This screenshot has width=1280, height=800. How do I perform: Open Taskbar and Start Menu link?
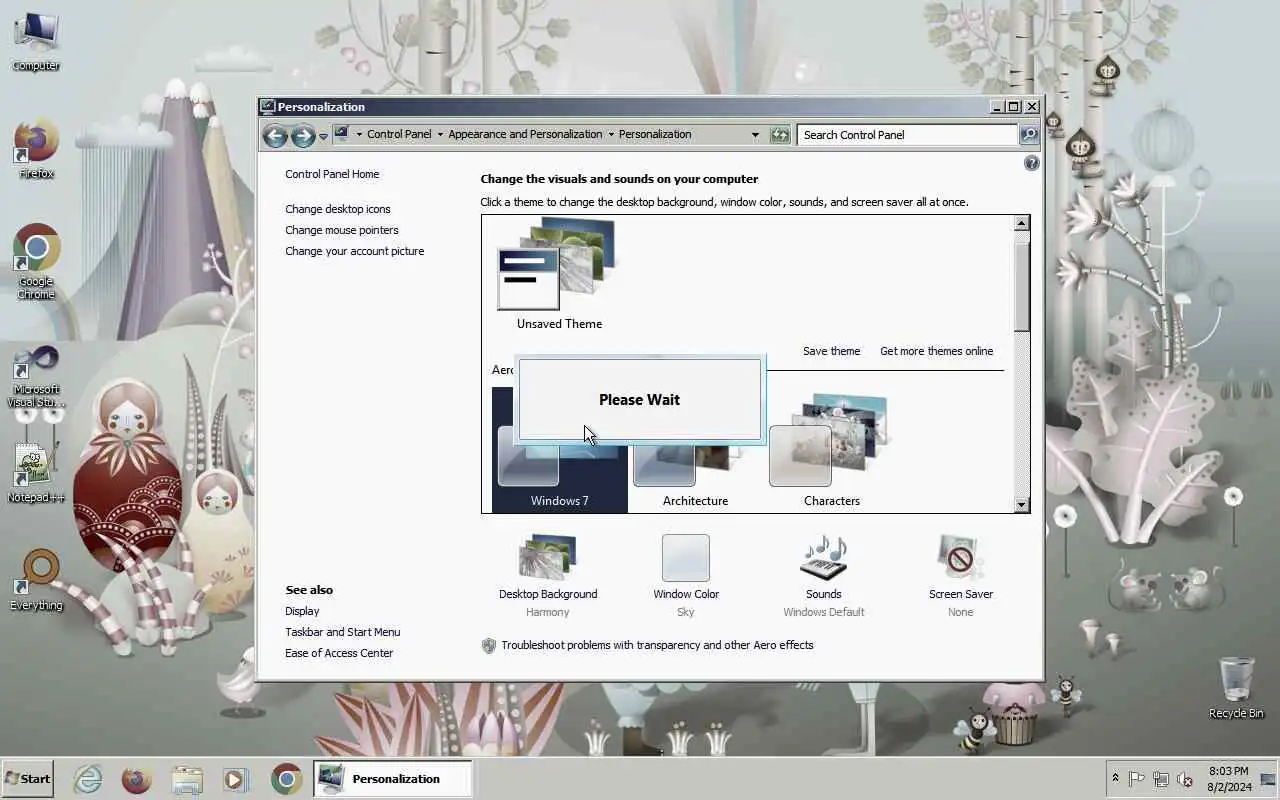(x=342, y=632)
